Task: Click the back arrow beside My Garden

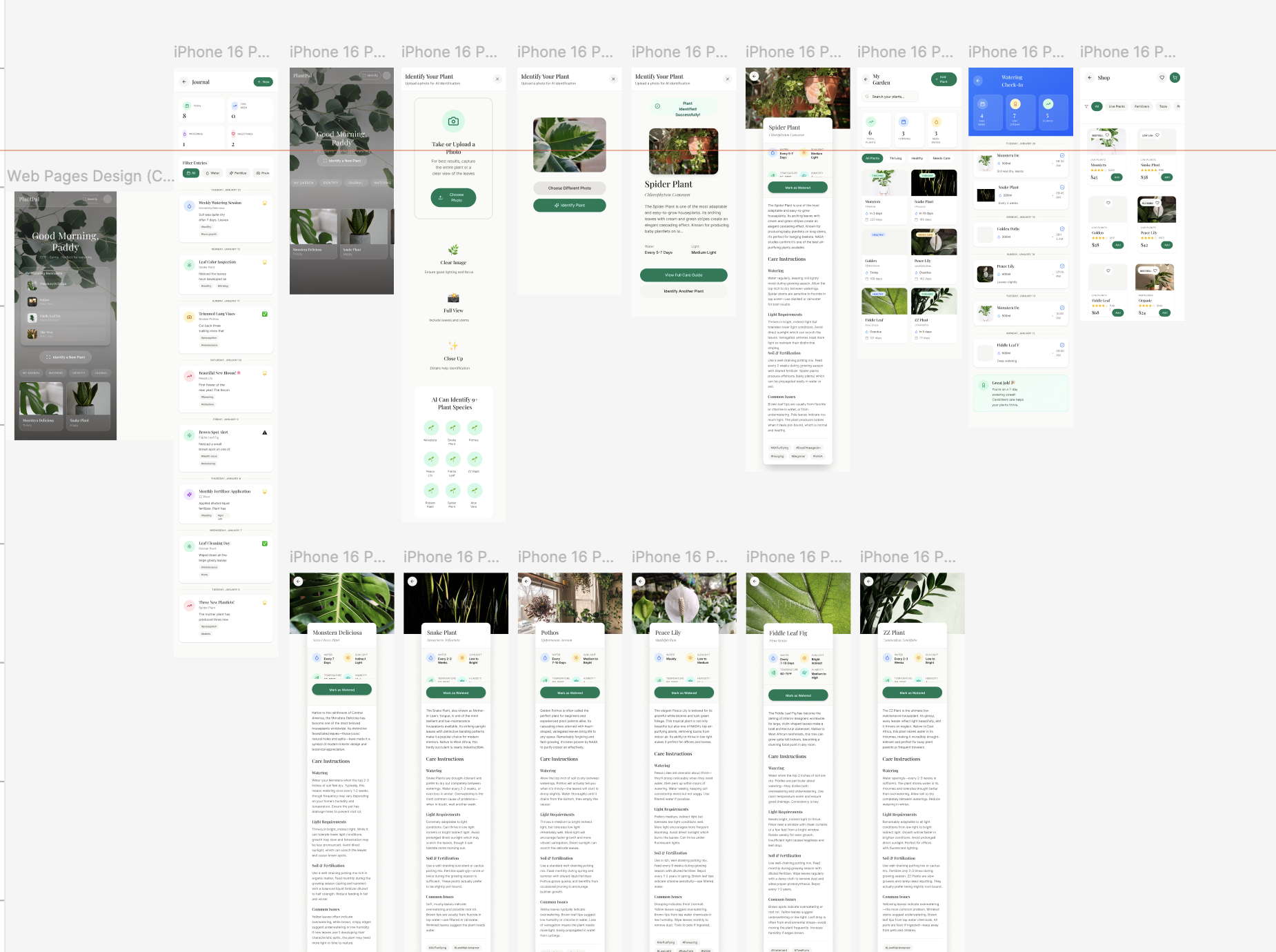Action: tap(866, 79)
